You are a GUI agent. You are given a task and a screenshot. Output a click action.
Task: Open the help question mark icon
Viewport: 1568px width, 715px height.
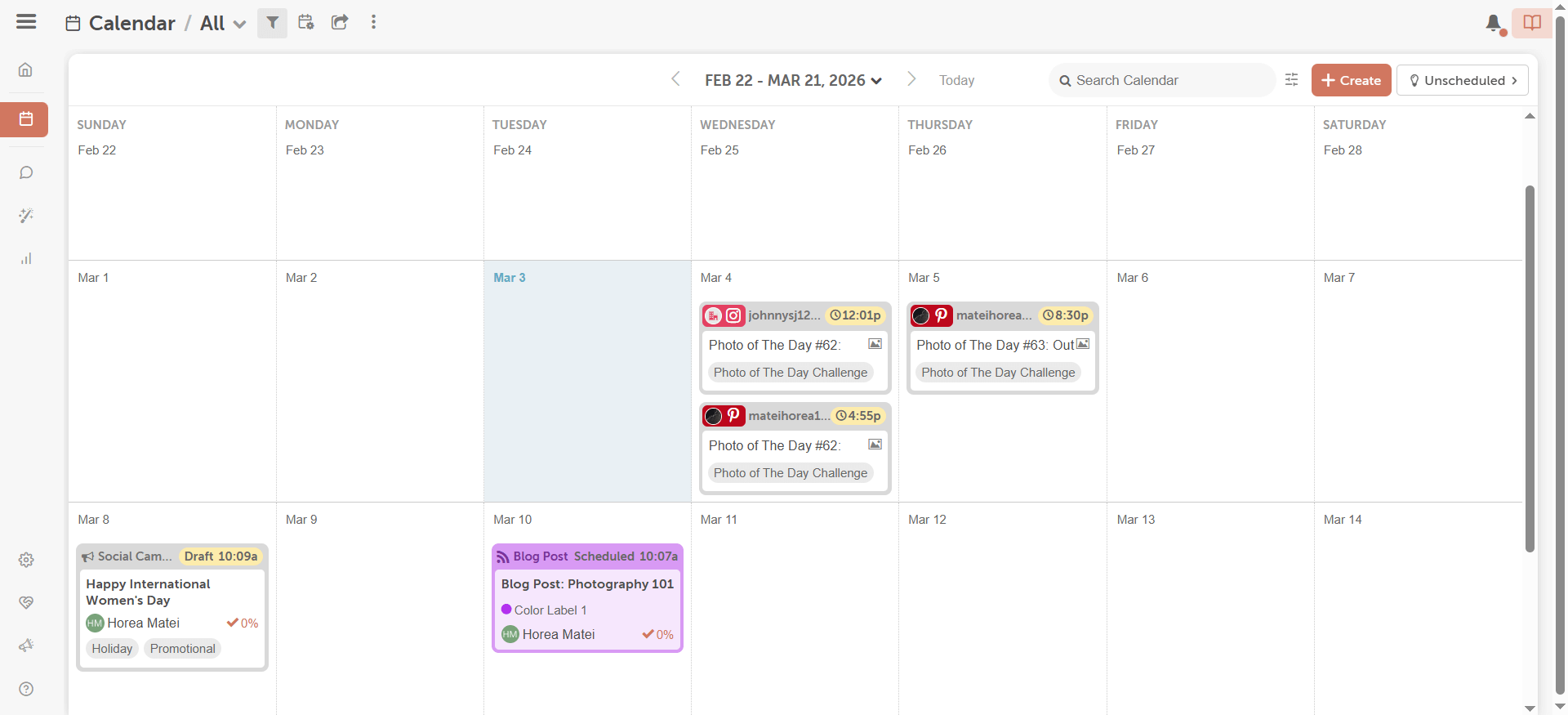[x=25, y=689]
